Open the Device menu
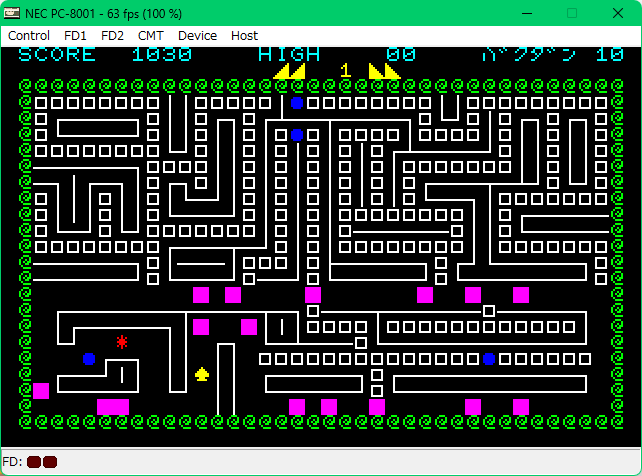The height and width of the screenshot is (476, 642). pos(197,36)
